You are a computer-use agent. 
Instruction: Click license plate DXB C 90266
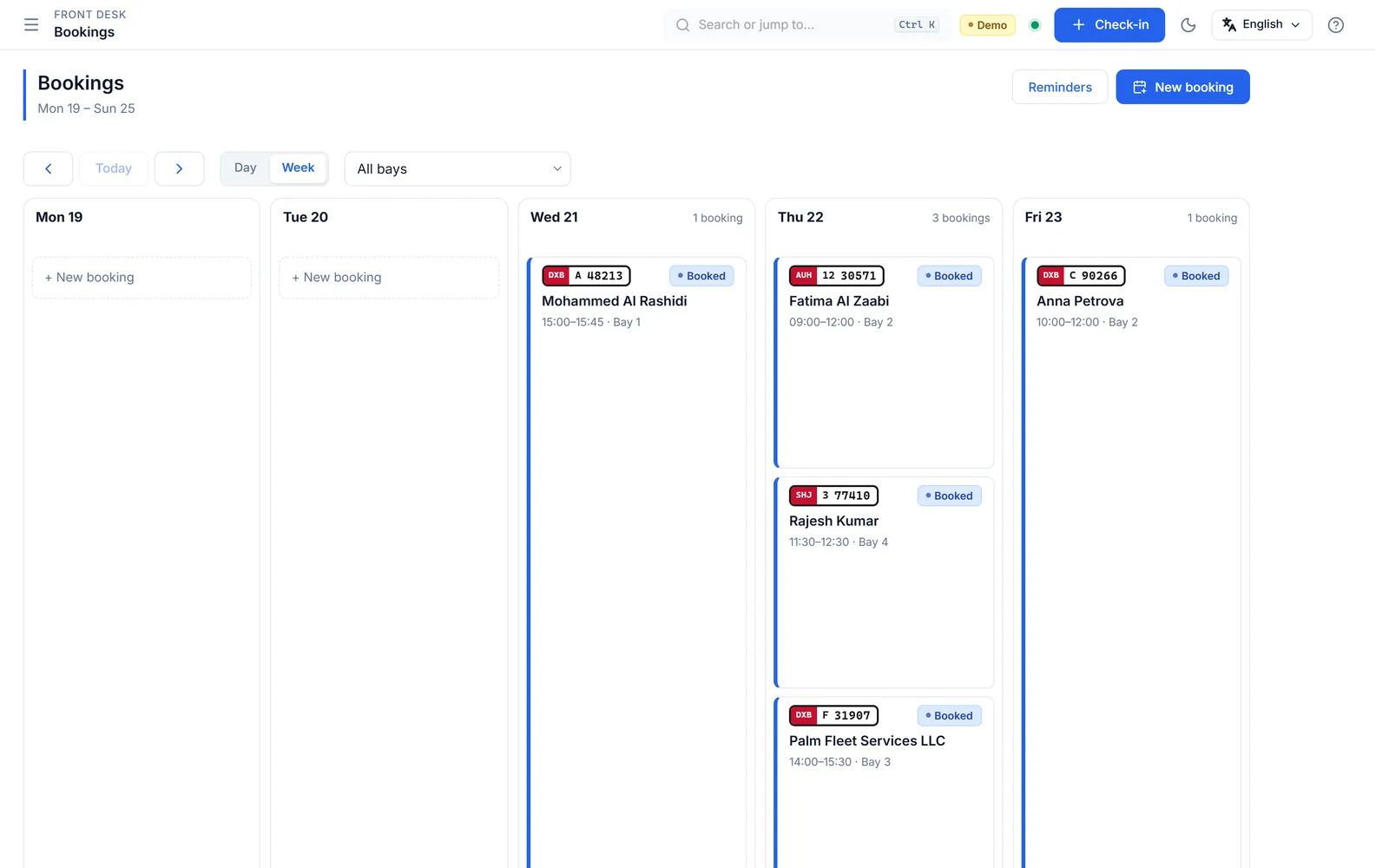point(1081,276)
